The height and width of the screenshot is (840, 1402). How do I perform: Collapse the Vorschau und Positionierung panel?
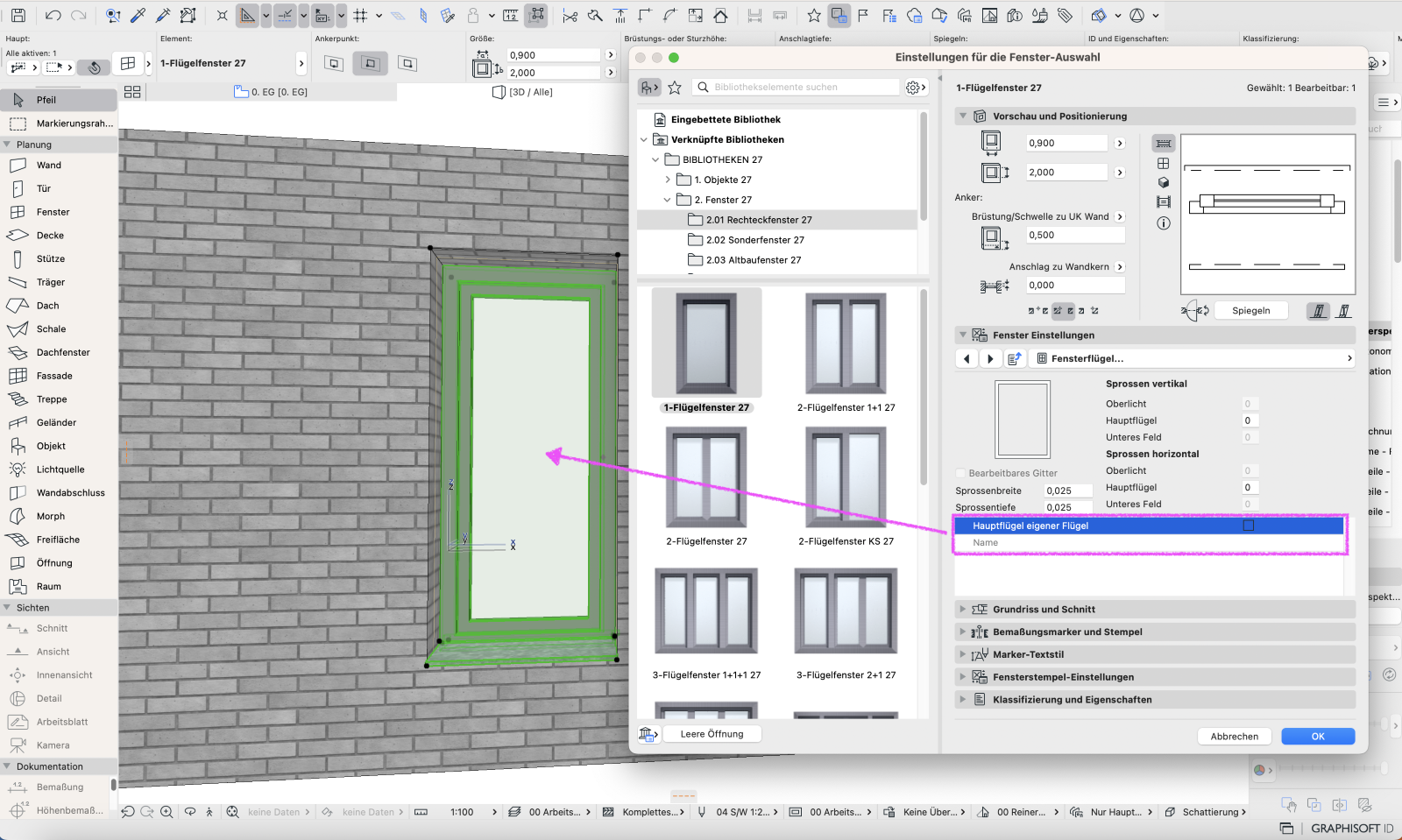(963, 116)
